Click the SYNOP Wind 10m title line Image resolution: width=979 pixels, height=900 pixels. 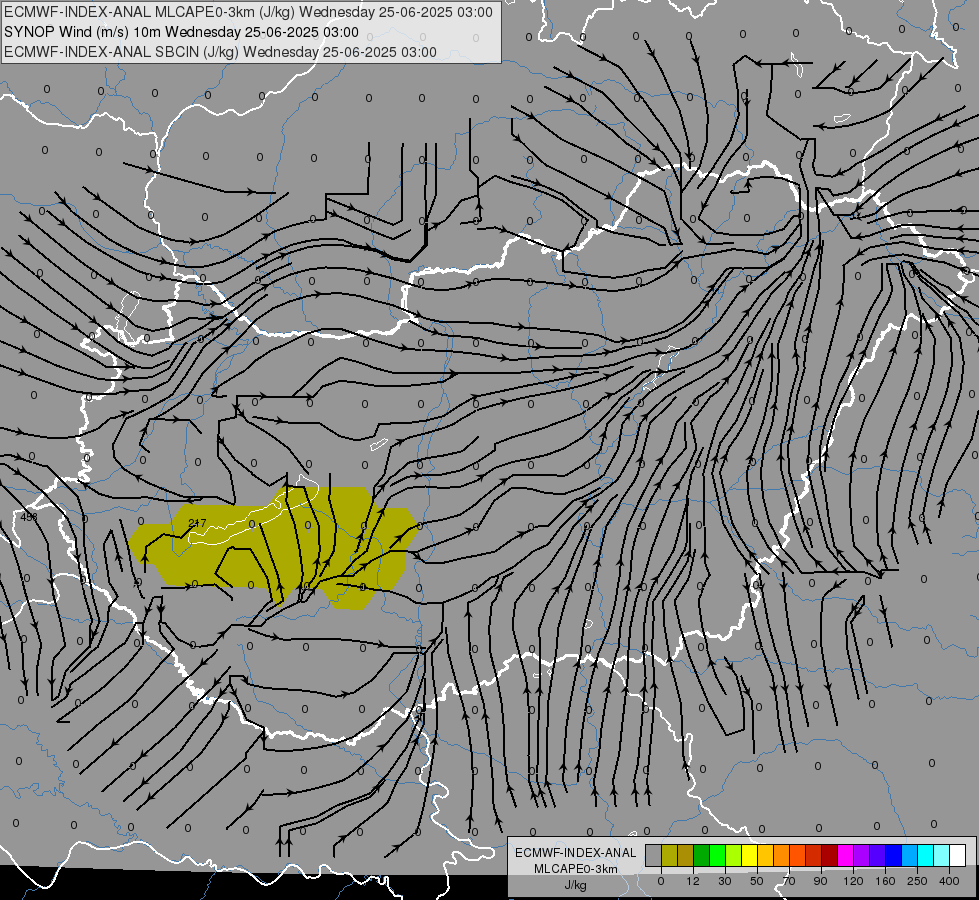[181, 32]
